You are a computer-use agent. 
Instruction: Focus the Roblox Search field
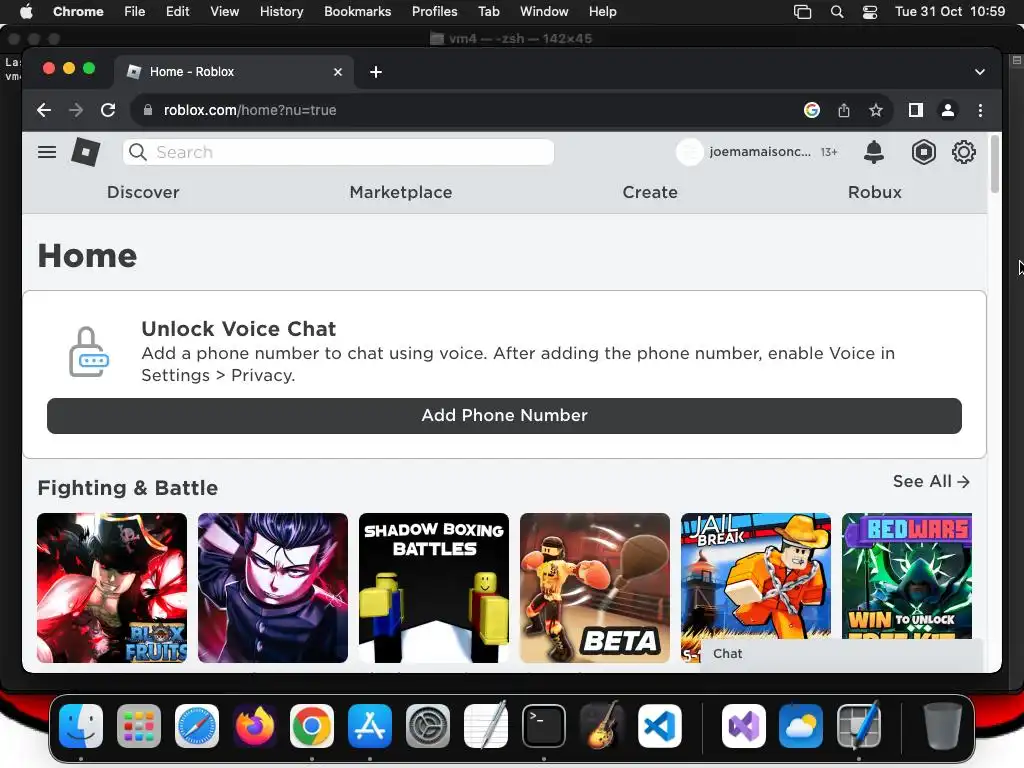point(338,152)
